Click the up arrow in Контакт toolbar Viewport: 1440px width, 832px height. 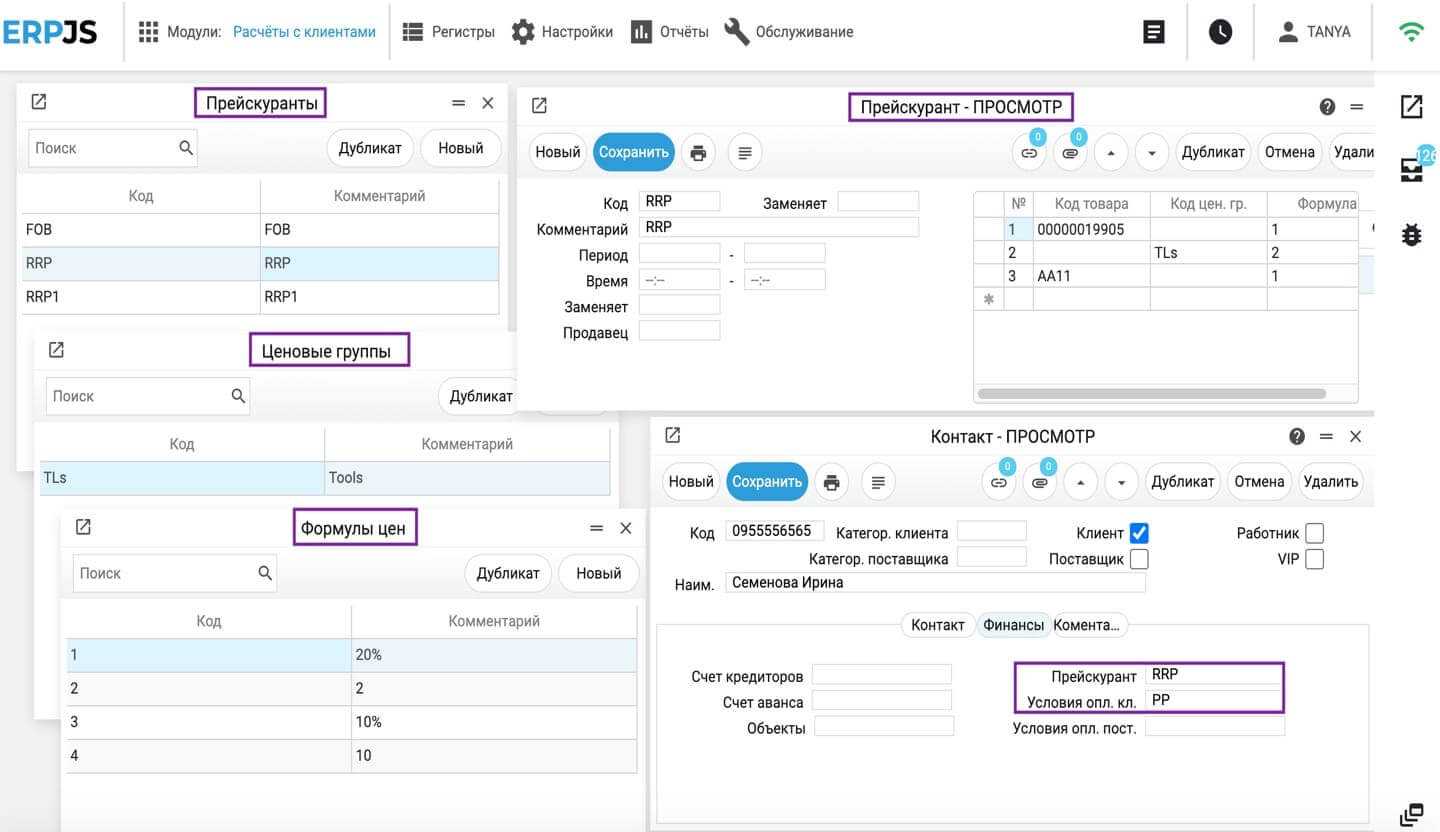pyautogui.click(x=1080, y=482)
